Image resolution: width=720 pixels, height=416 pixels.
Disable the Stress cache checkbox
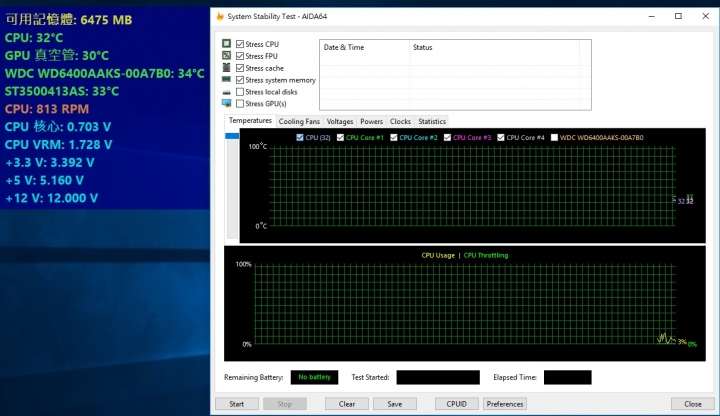coord(240,68)
